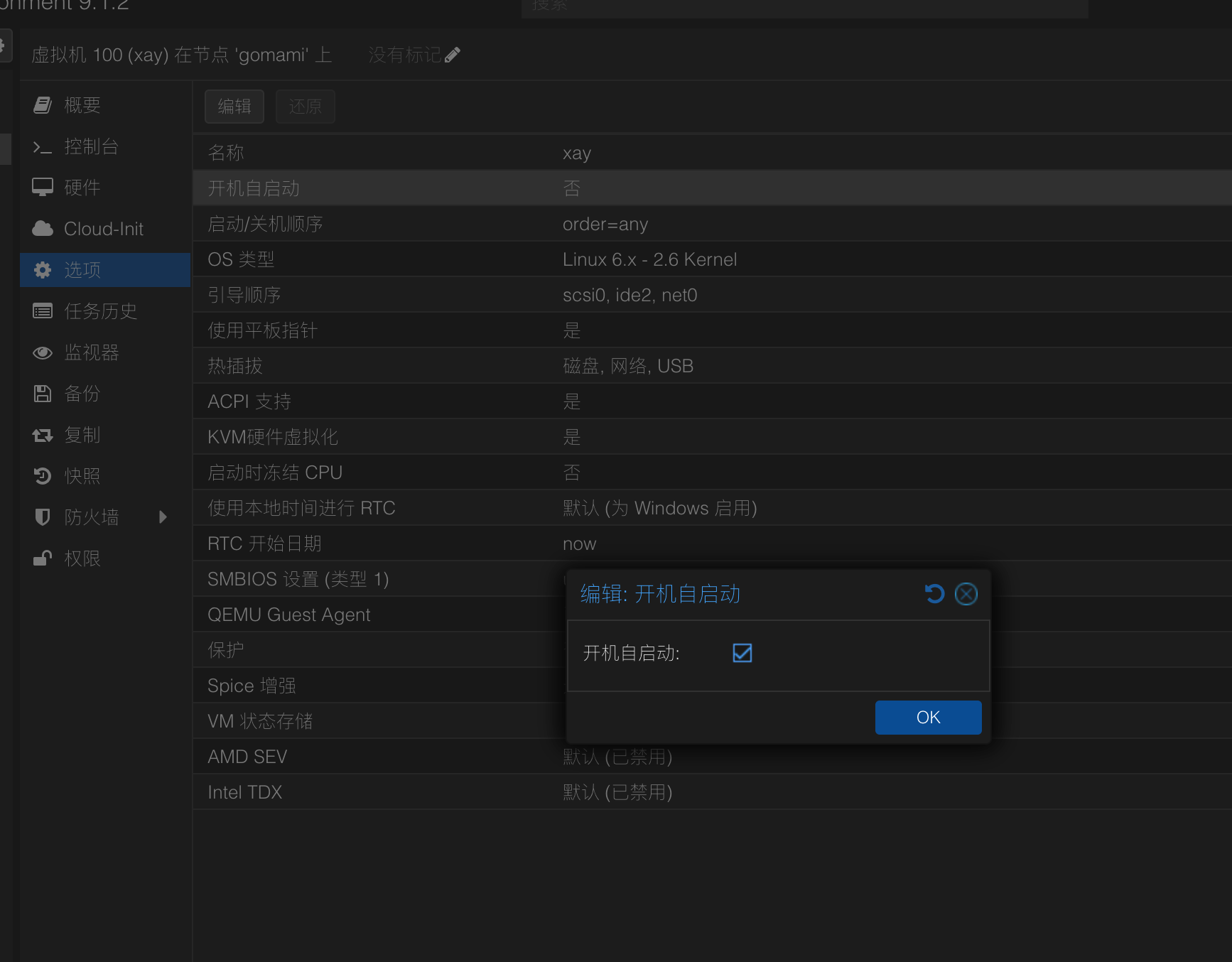Screen dimensions: 1232x962
Task: Open the 控制台 console icon
Action: [x=43, y=146]
